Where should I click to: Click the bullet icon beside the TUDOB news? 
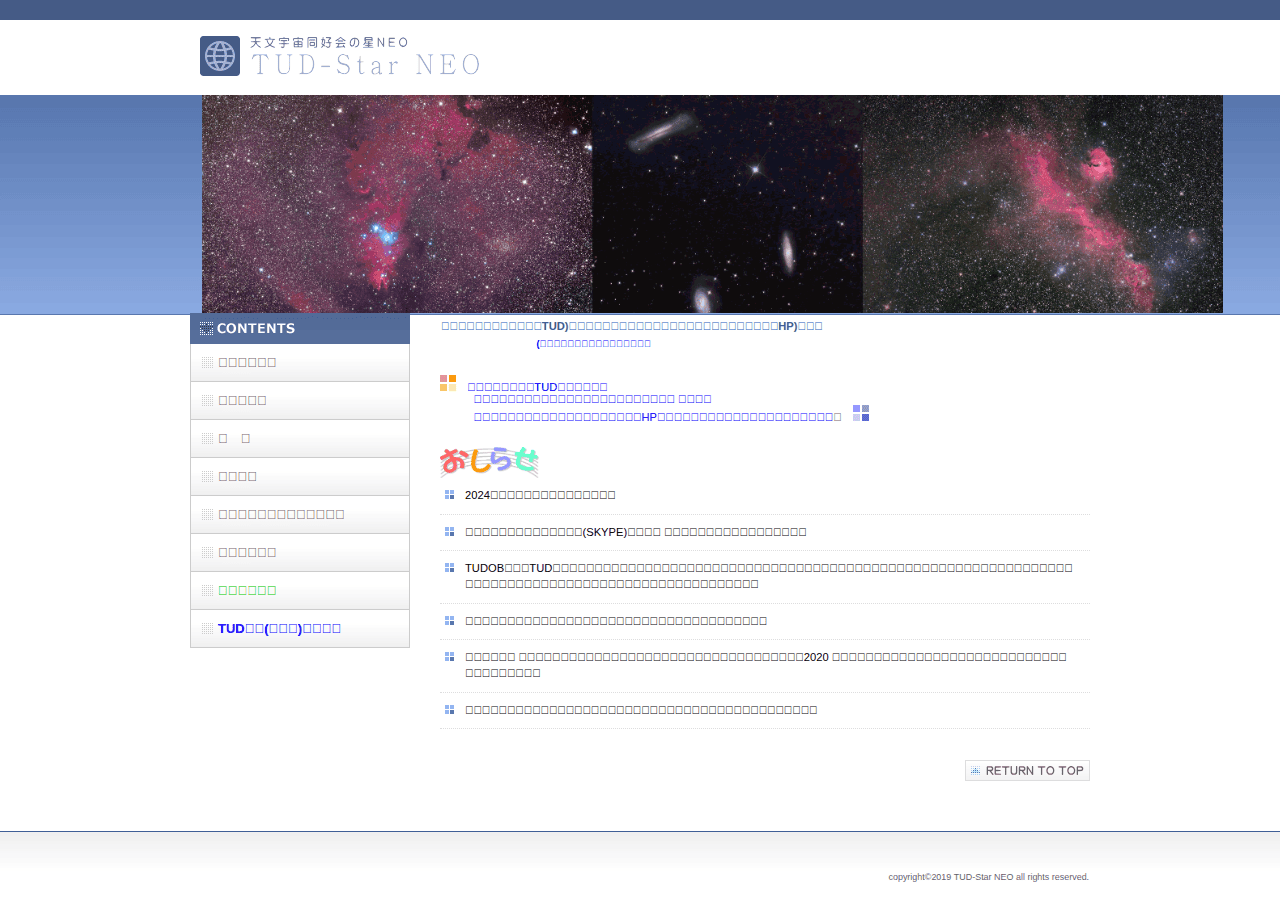(x=449, y=568)
